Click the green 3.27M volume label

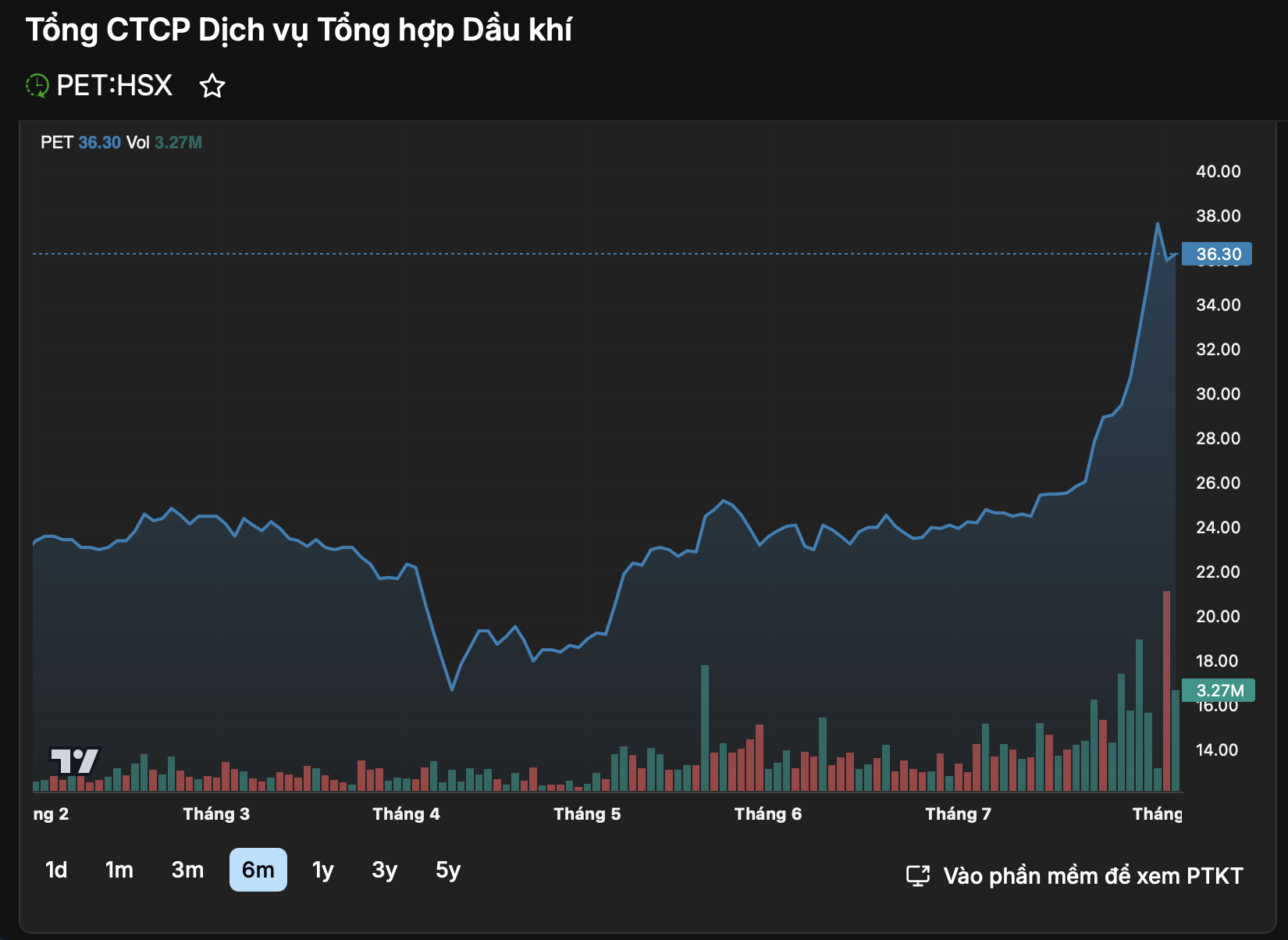pos(1219,690)
